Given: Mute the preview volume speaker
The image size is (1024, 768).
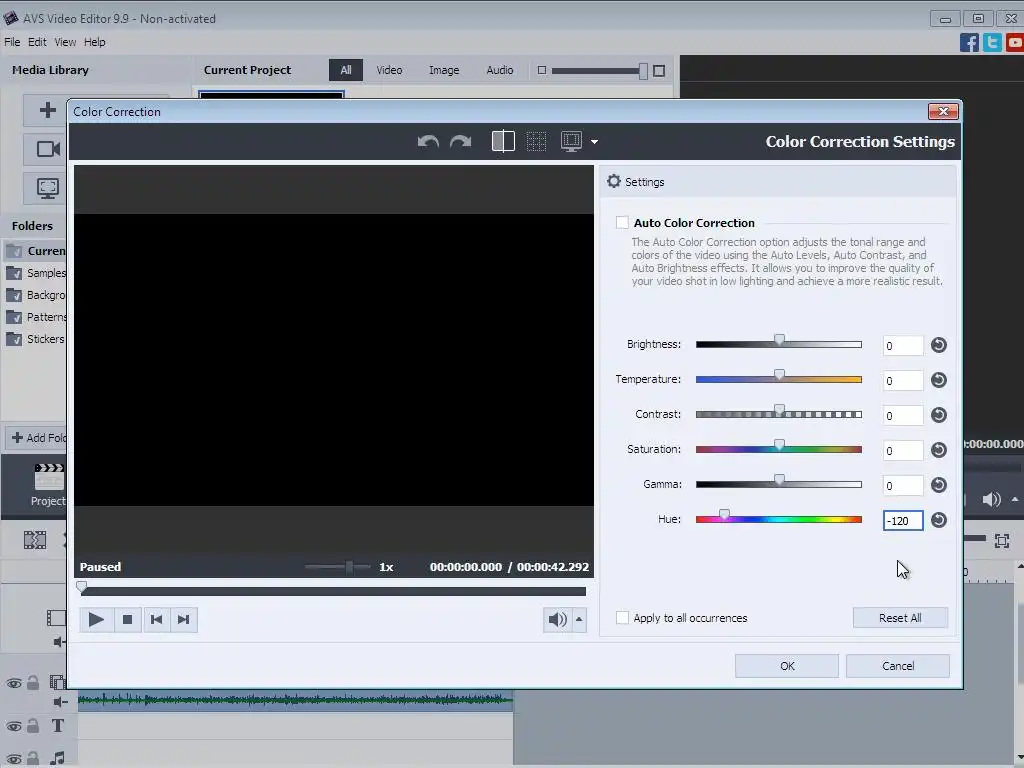Looking at the screenshot, I should pyautogui.click(x=557, y=619).
